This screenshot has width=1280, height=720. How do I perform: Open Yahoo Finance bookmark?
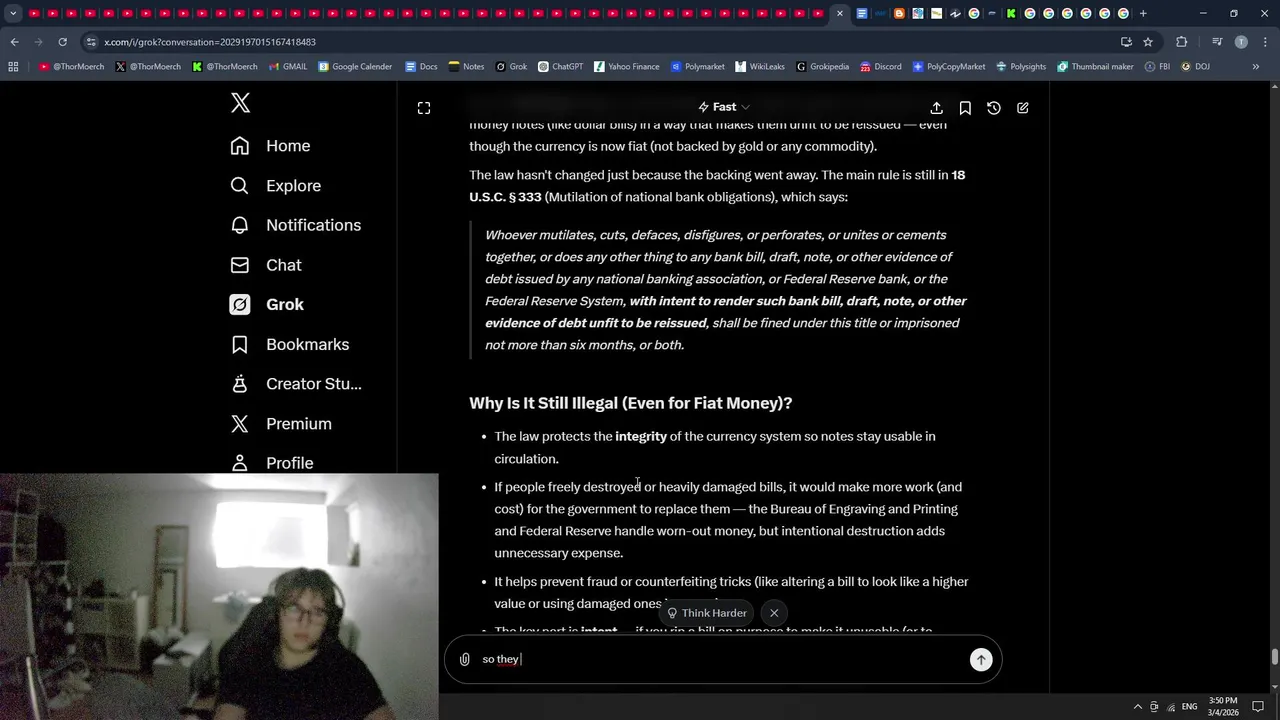click(x=626, y=67)
